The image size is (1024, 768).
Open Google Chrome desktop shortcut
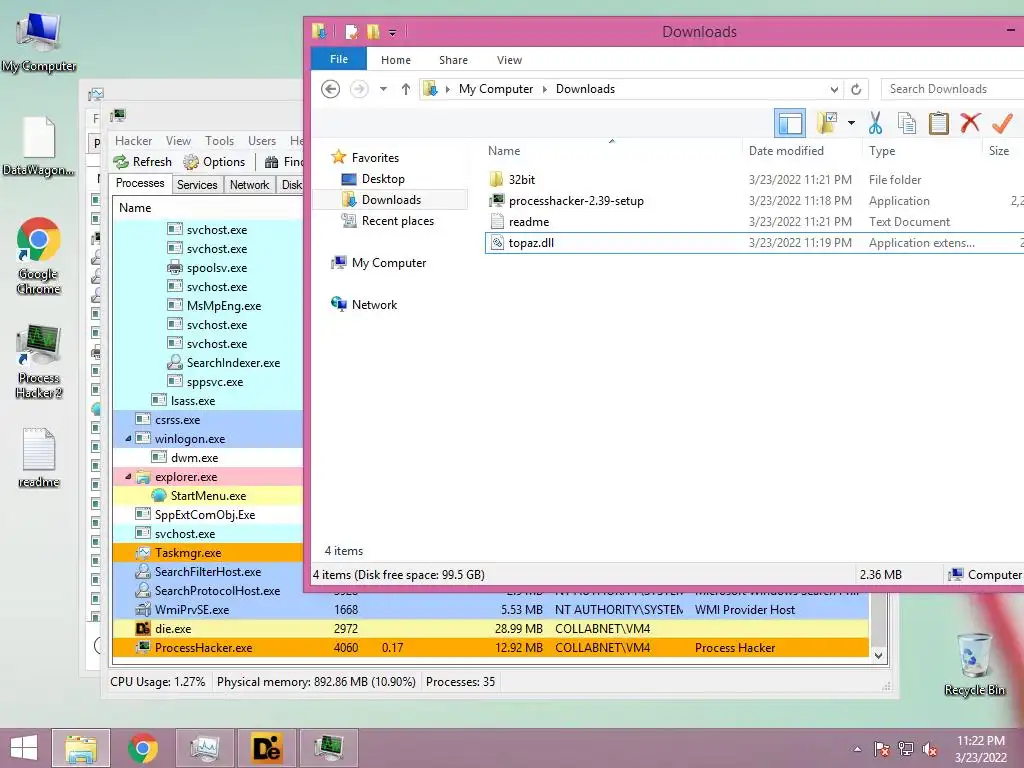pyautogui.click(x=39, y=255)
